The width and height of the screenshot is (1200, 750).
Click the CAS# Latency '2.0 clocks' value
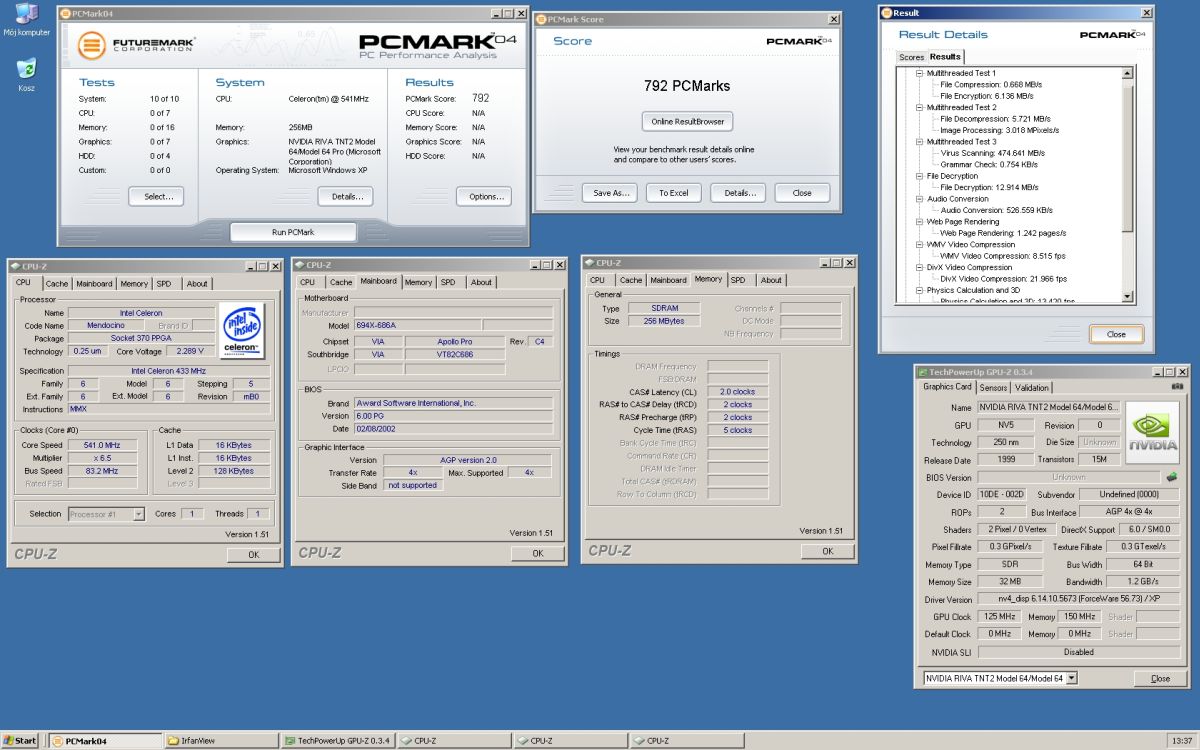coord(738,392)
